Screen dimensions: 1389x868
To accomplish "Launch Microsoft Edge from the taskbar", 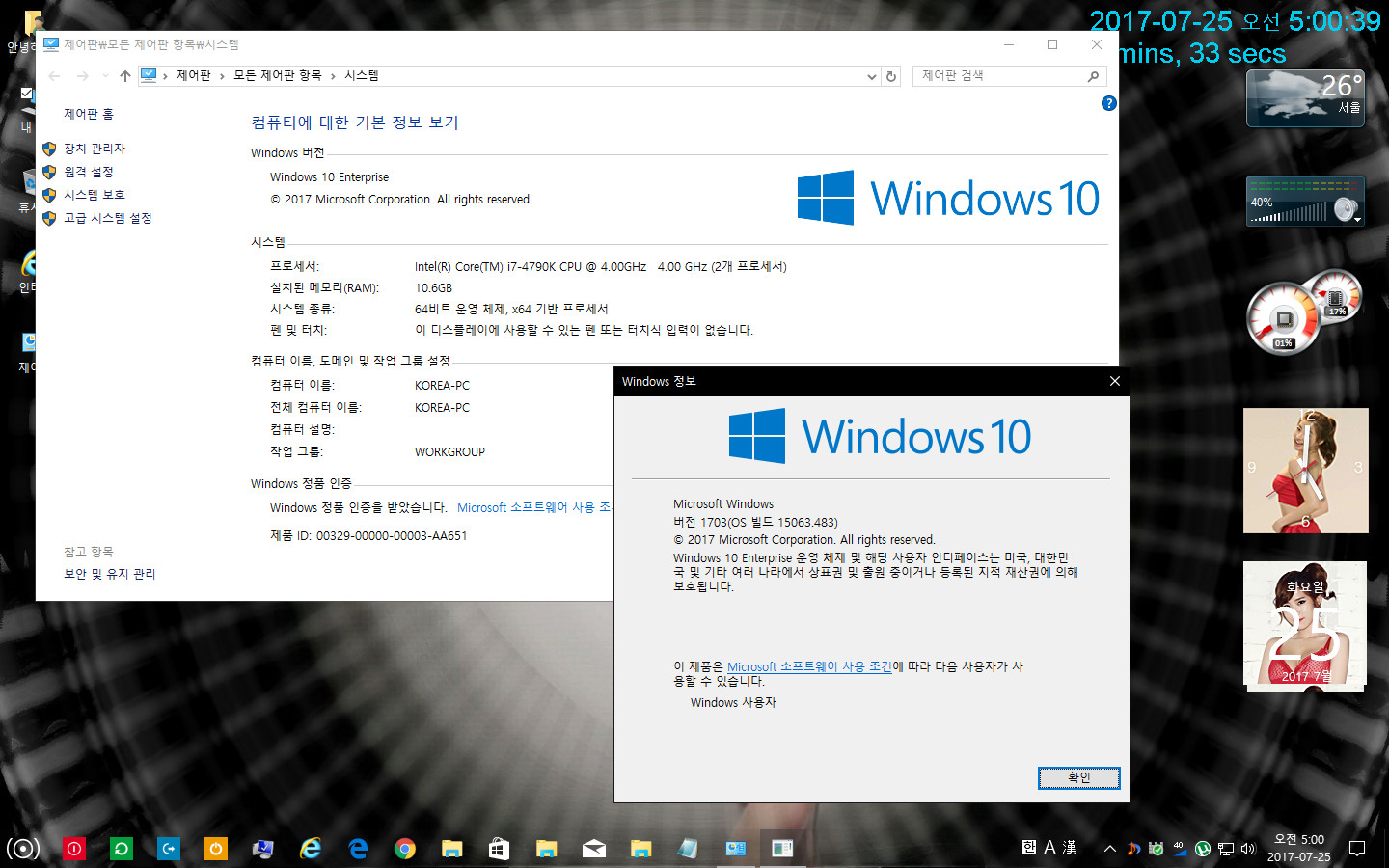I will tap(358, 849).
